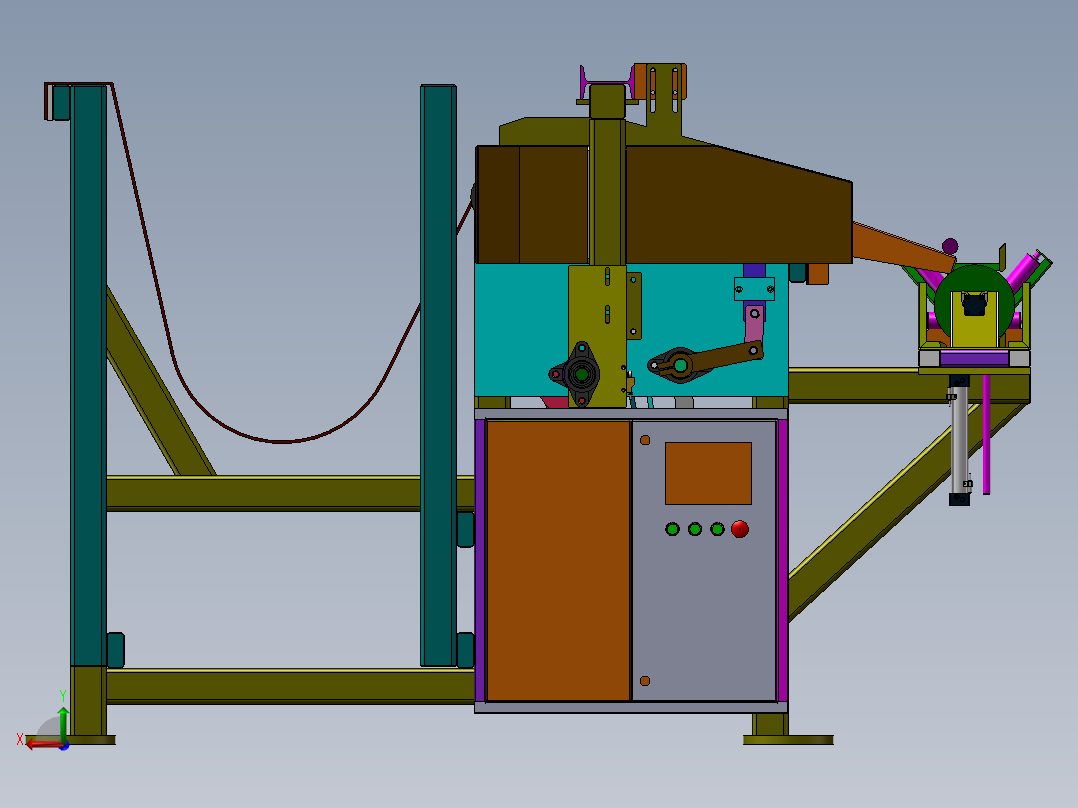Select the middle green push button on panel
The width and height of the screenshot is (1078, 808).
click(x=695, y=529)
